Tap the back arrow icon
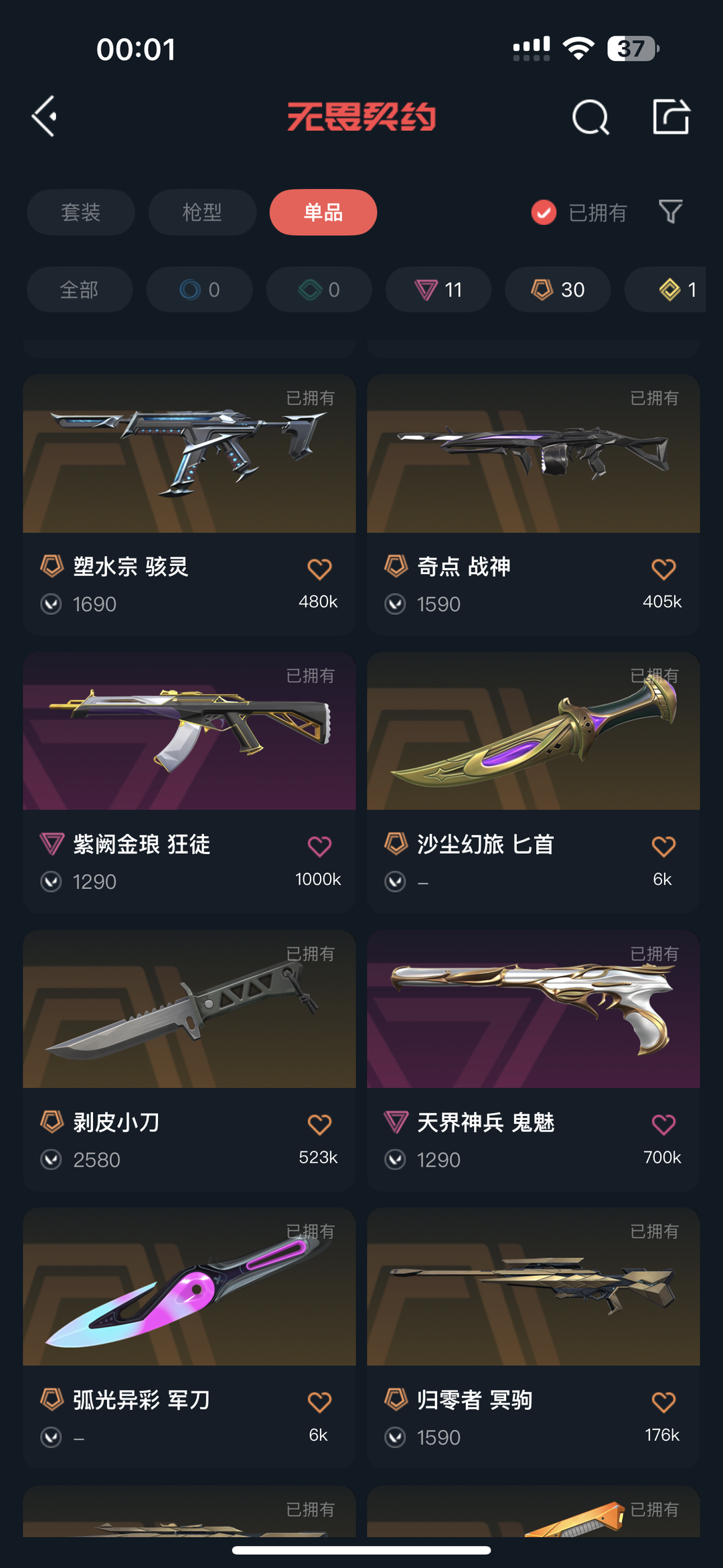Image resolution: width=723 pixels, height=1568 pixels. point(44,117)
